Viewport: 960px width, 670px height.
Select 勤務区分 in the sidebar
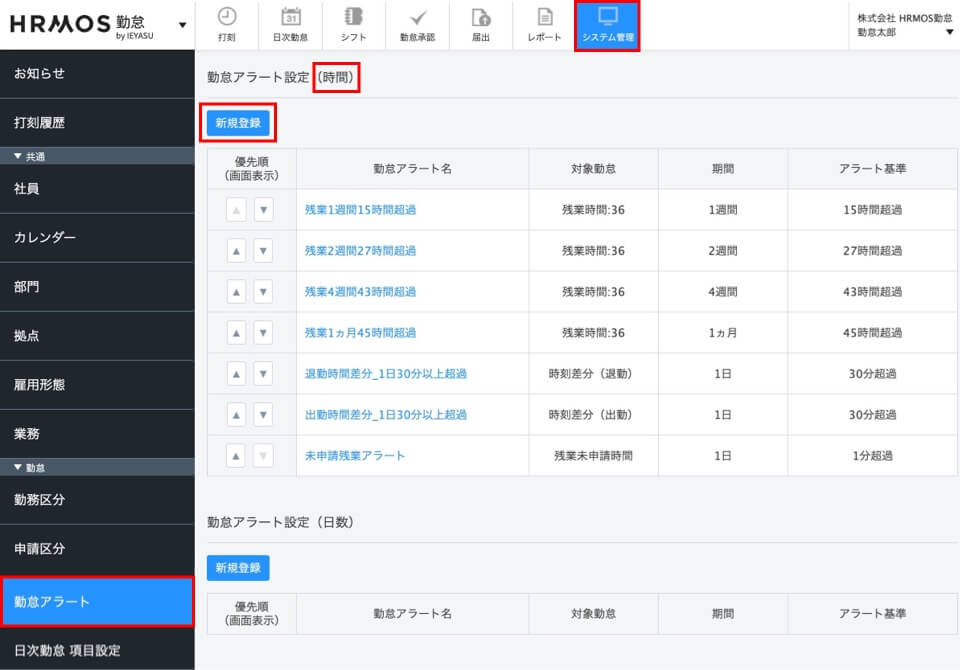click(x=97, y=499)
